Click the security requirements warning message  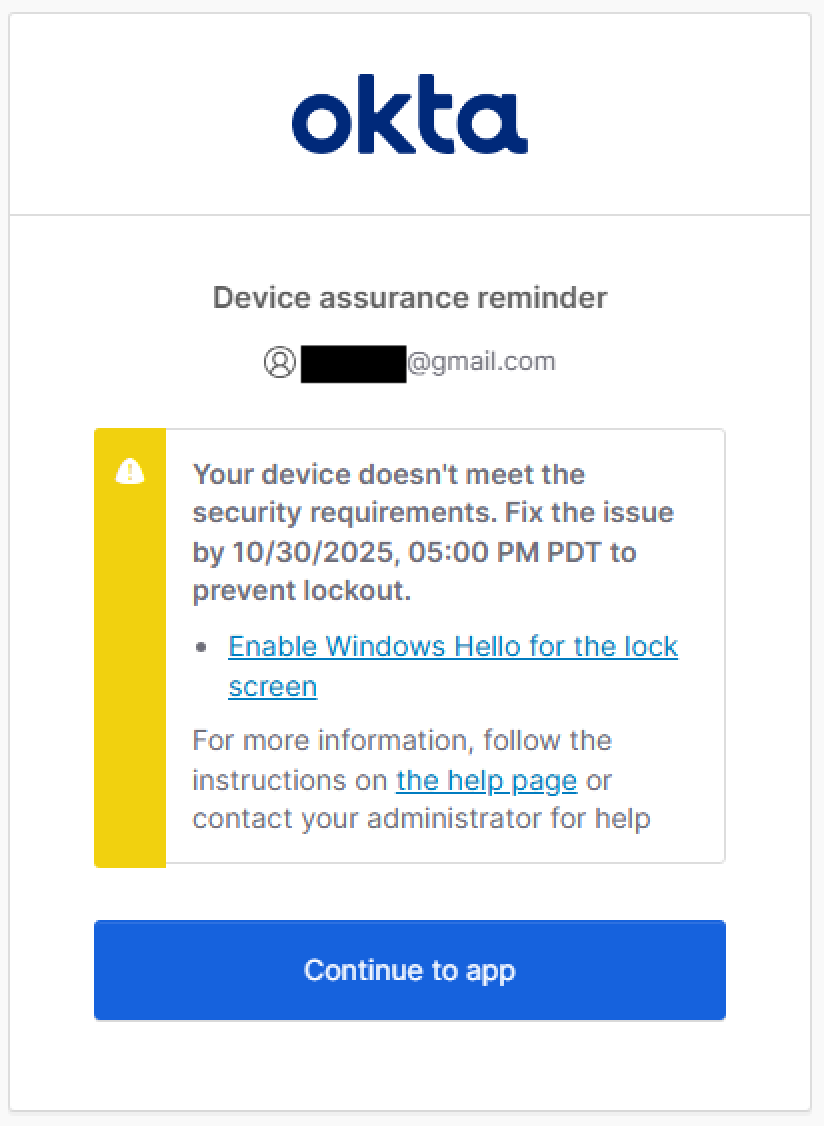432,532
